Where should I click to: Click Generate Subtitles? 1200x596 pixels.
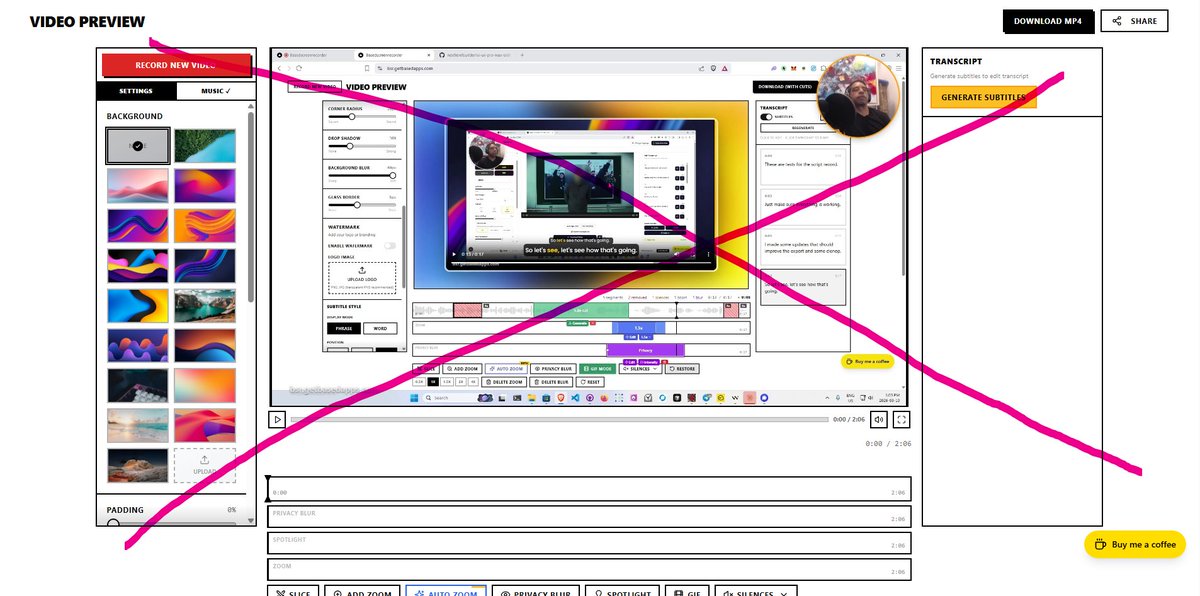[983, 97]
